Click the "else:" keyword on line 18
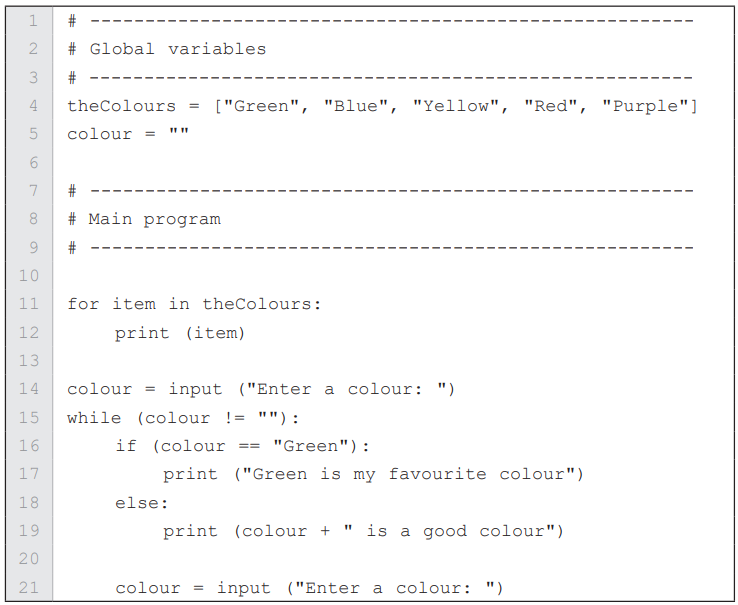738x605 pixels. pyautogui.click(x=141, y=502)
